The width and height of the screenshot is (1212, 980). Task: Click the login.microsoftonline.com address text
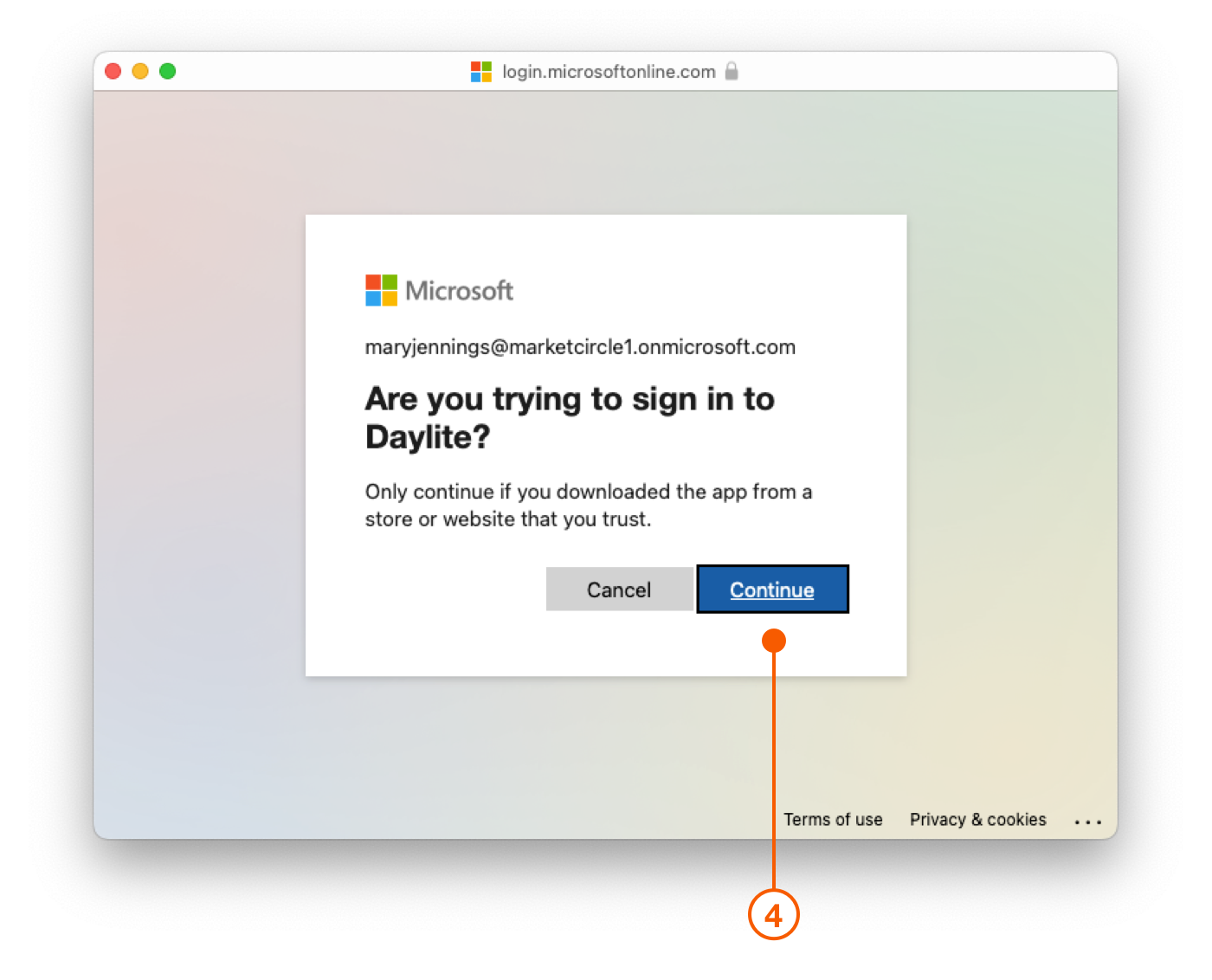pos(609,71)
